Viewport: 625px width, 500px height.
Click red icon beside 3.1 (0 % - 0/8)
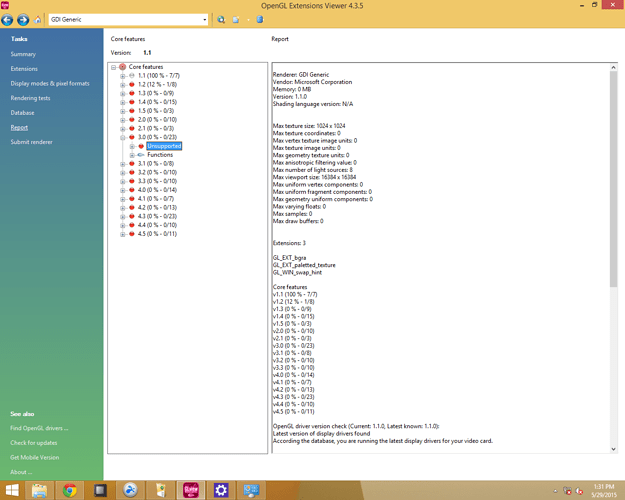click(132, 163)
